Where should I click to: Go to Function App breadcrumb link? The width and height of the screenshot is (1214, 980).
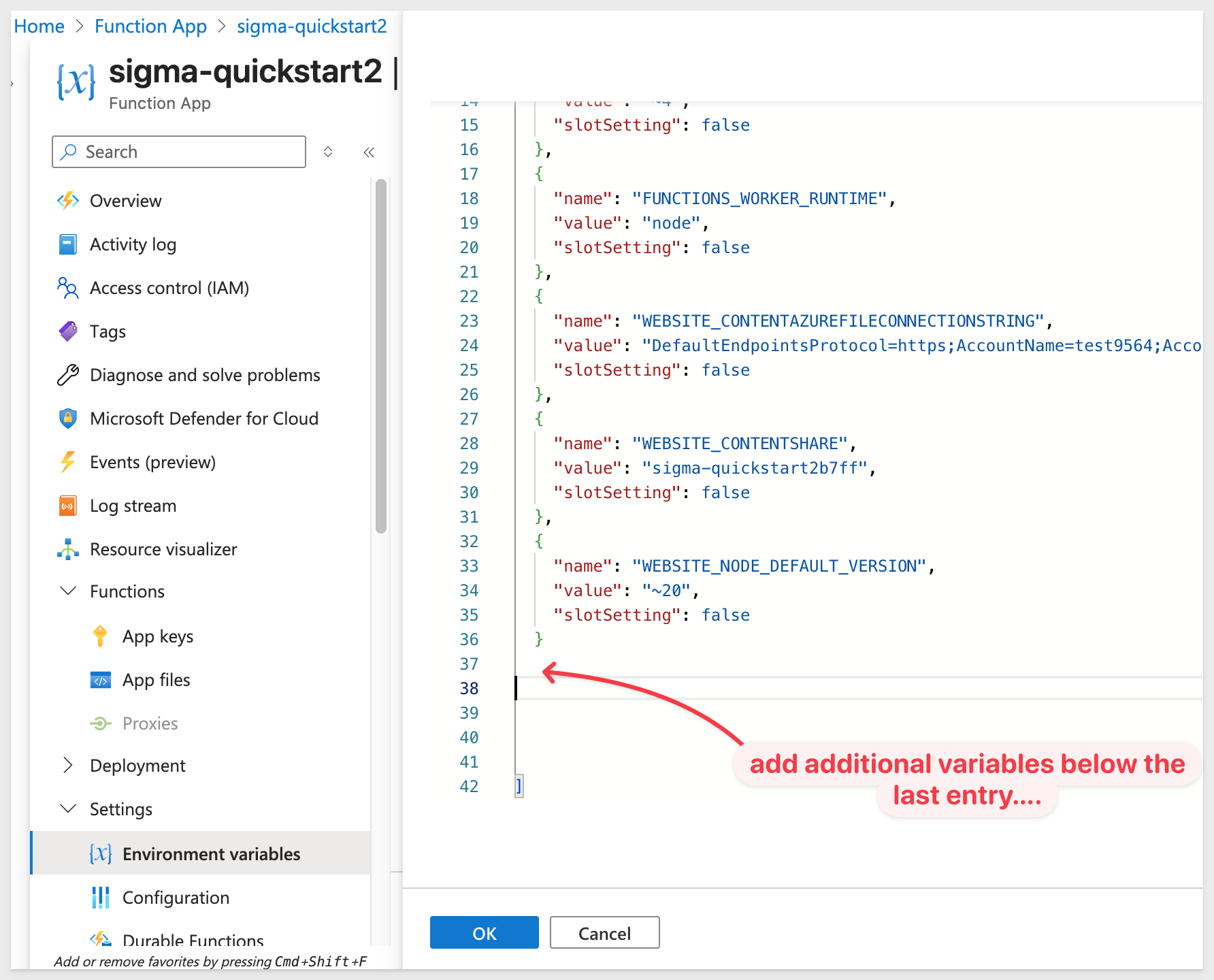click(150, 26)
